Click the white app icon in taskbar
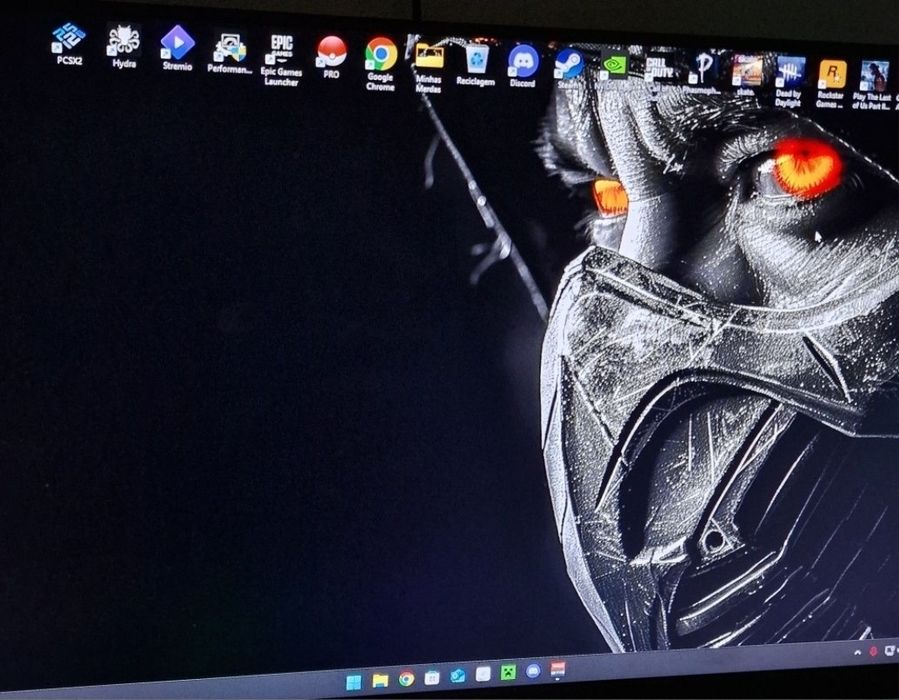The width and height of the screenshot is (899, 700). pos(483,674)
